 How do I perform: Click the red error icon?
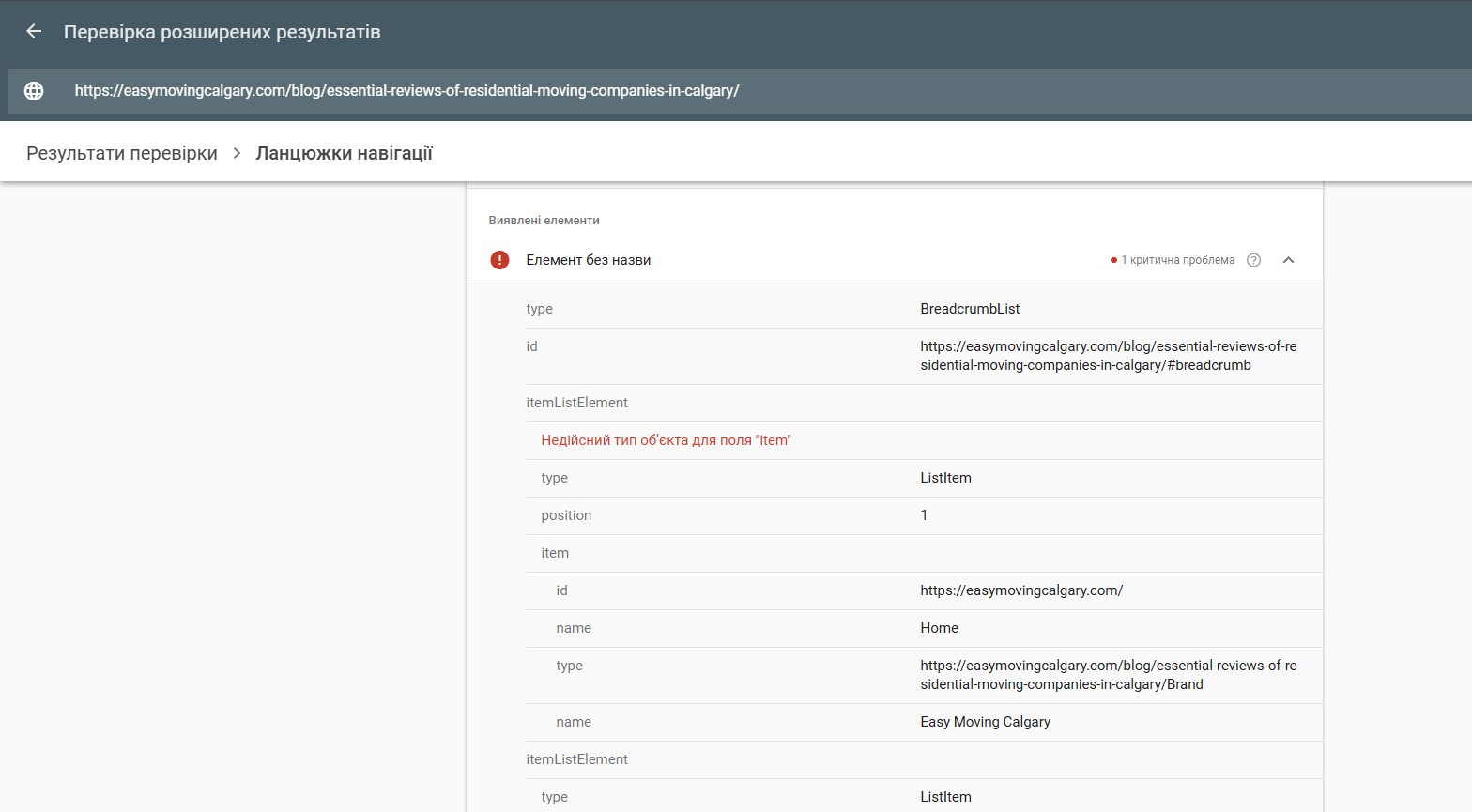click(x=499, y=260)
